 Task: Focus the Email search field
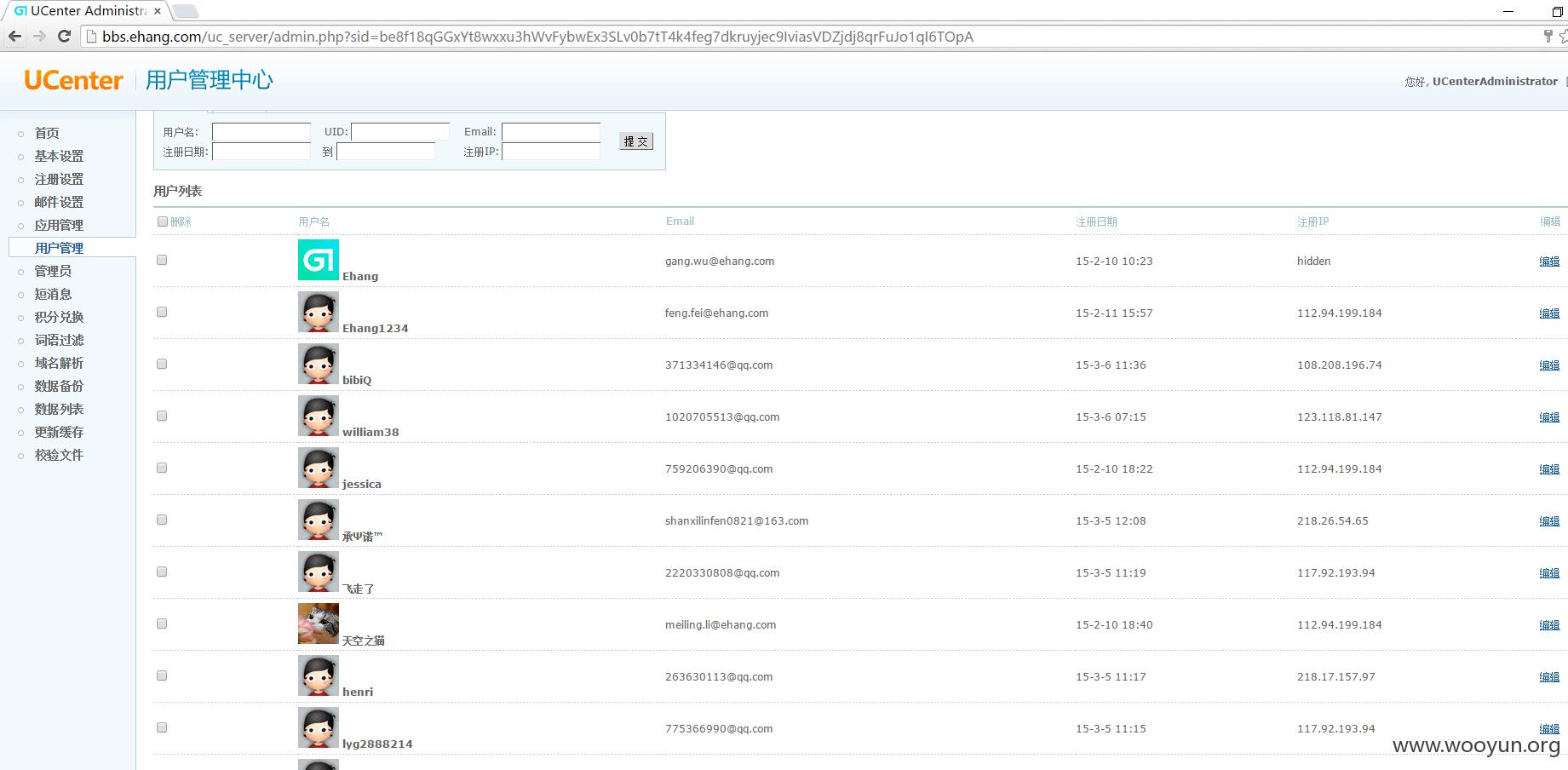pyautogui.click(x=551, y=132)
